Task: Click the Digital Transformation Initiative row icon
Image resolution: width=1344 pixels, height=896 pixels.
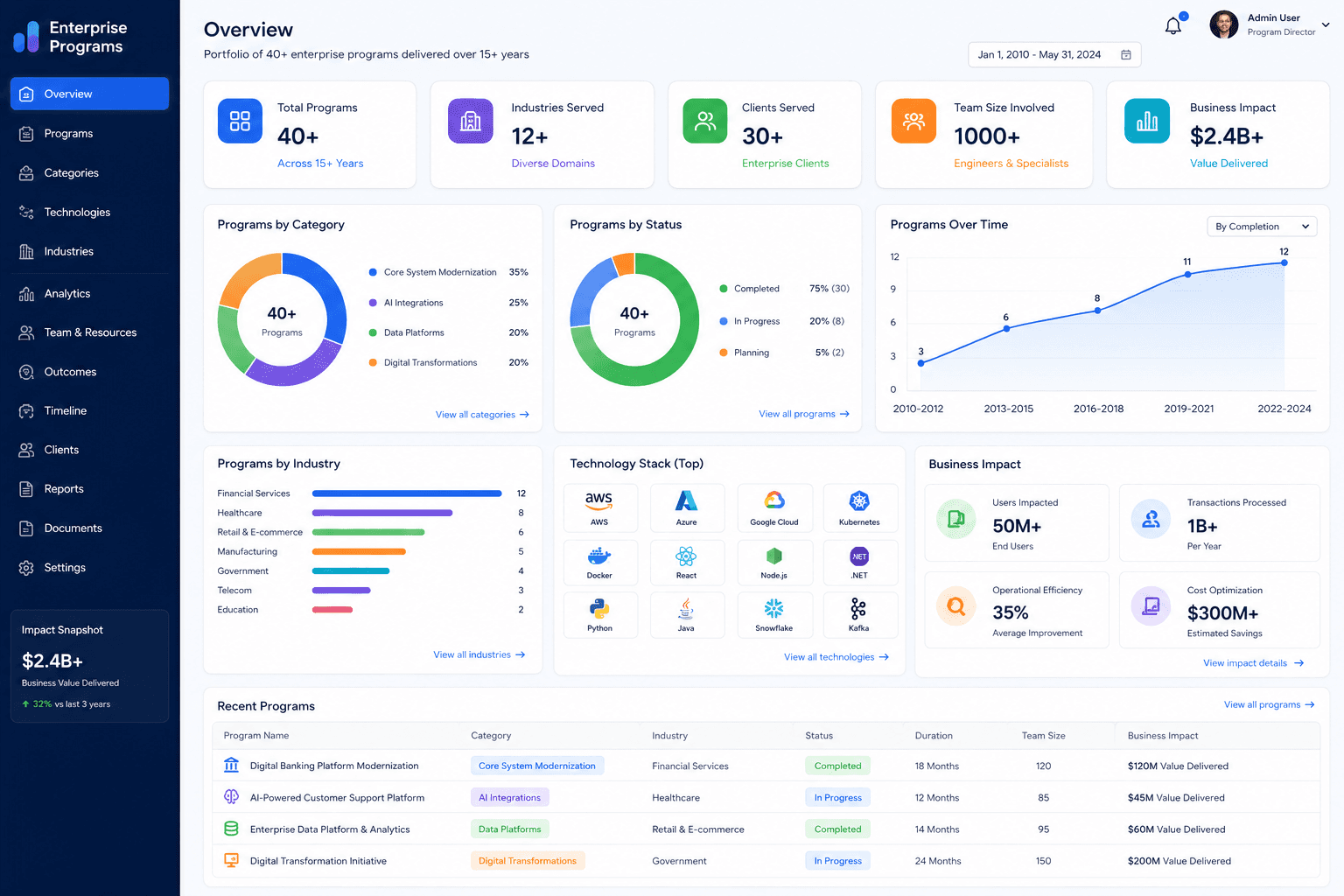Action: [x=231, y=860]
